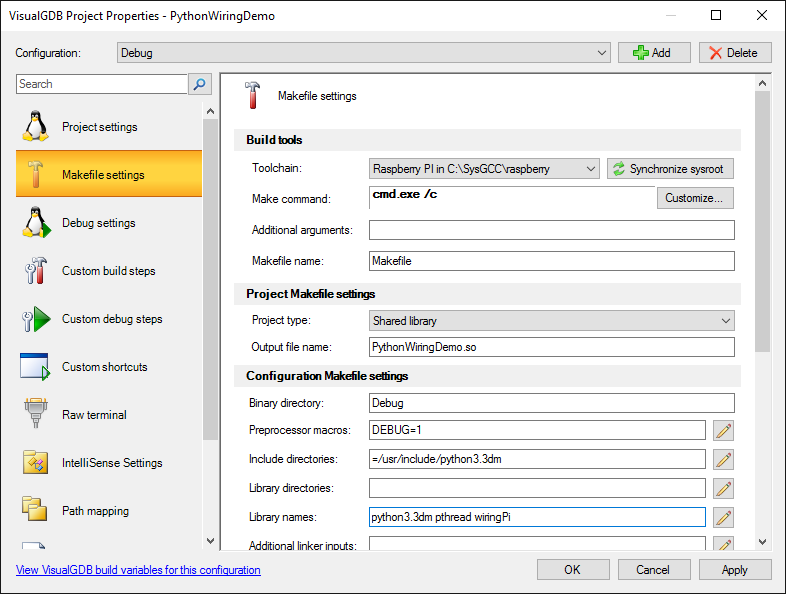The height and width of the screenshot is (594, 786).
Task: Open Raw terminal page
Action: [x=109, y=415]
